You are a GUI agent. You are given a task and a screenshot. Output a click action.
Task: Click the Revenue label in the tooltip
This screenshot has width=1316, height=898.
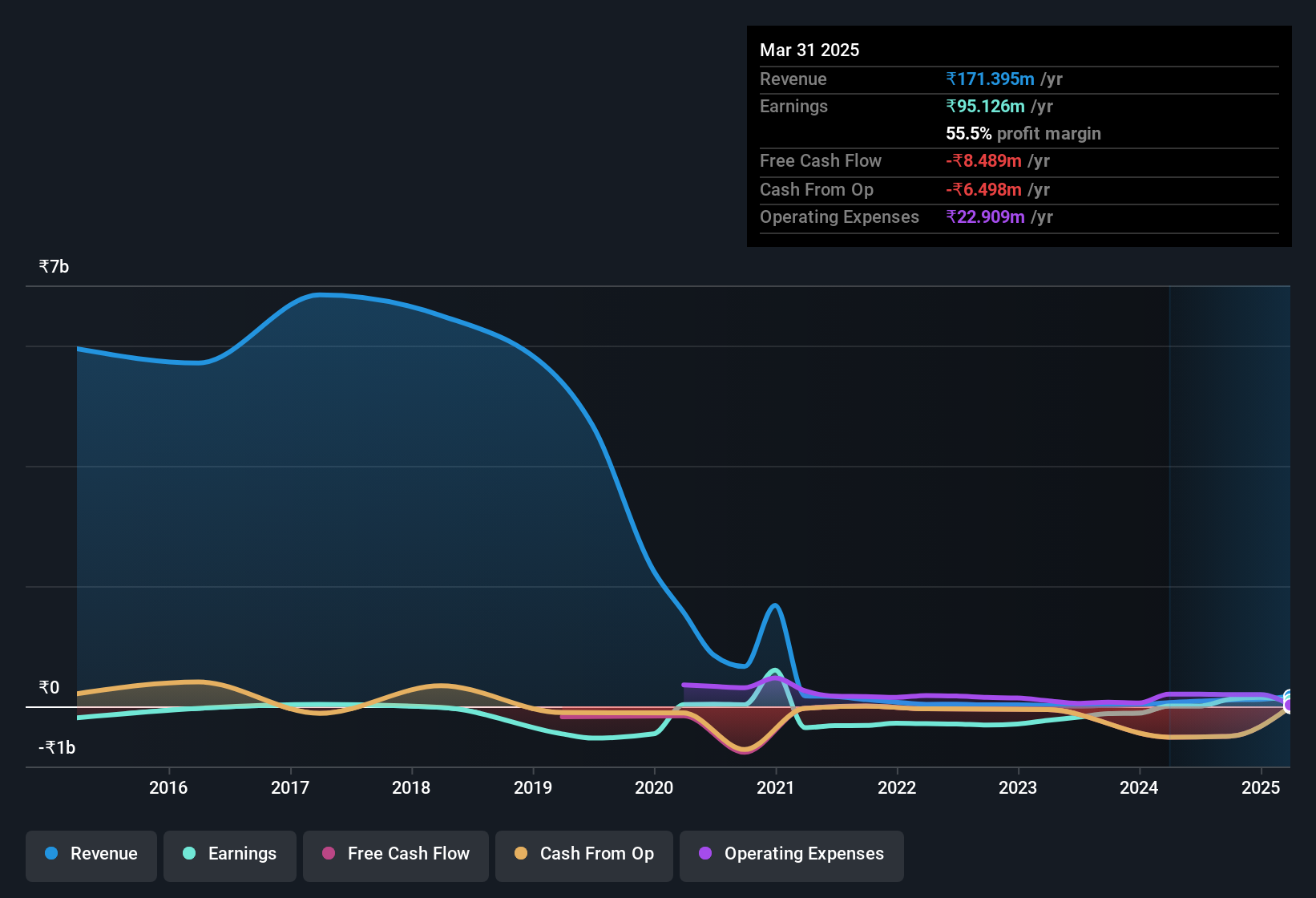[x=793, y=79]
